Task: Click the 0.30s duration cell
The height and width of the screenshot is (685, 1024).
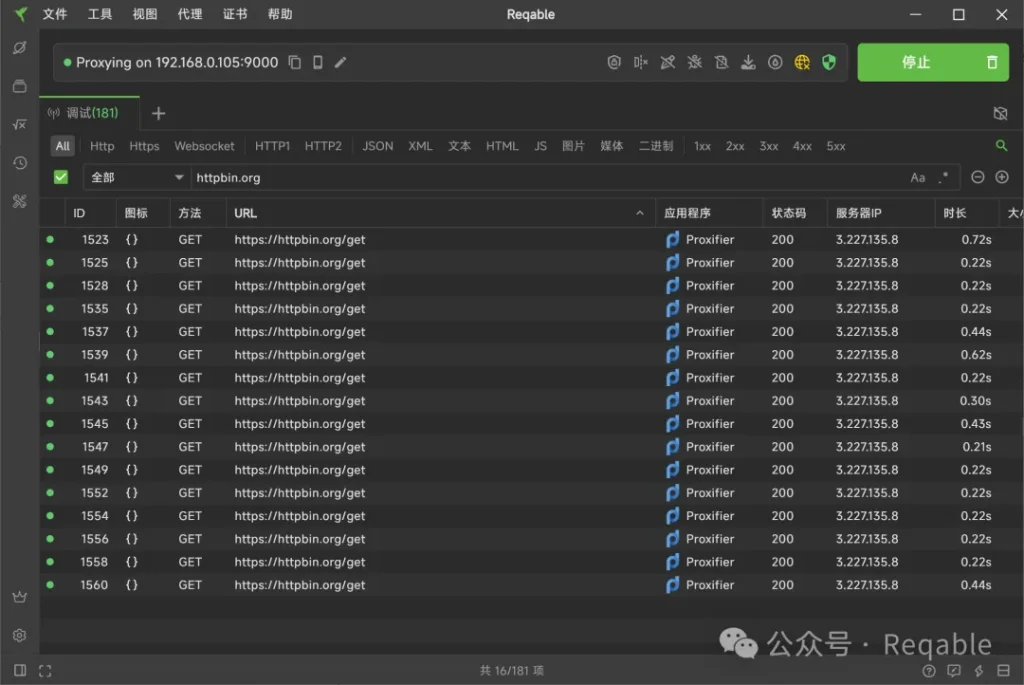Action: [x=975, y=400]
